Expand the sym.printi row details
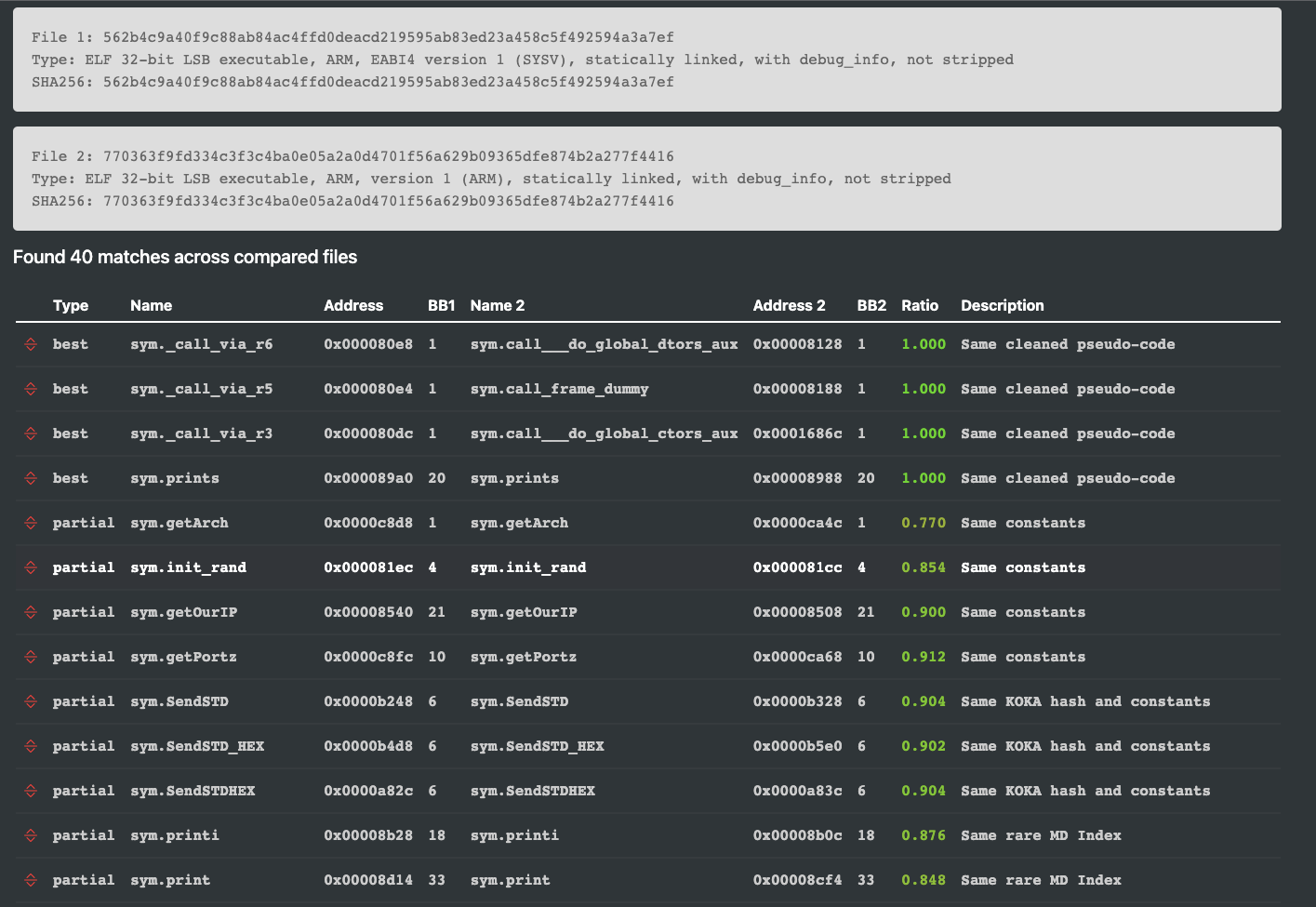Viewport: 1316px width, 907px height. tap(31, 835)
